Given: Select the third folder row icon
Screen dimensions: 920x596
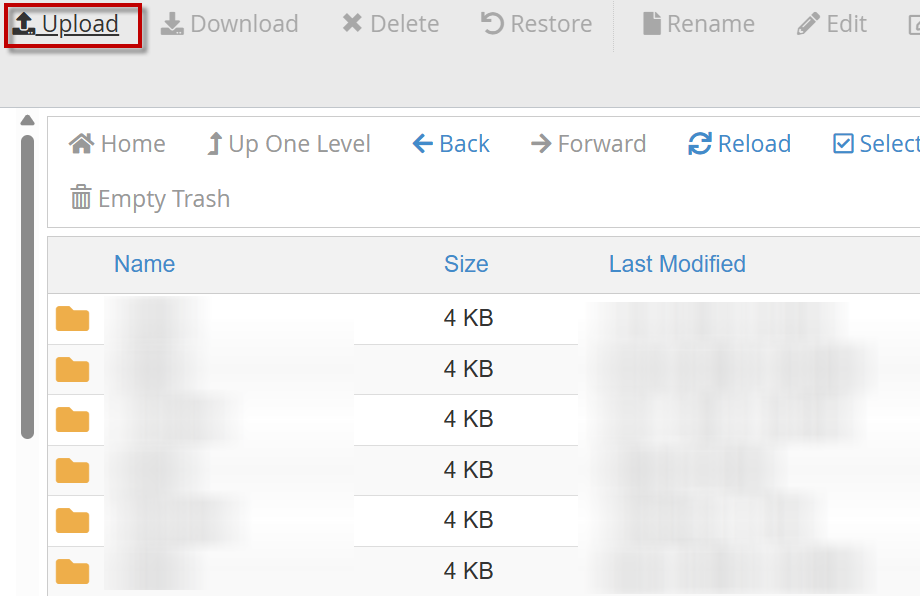Looking at the screenshot, I should [x=72, y=420].
